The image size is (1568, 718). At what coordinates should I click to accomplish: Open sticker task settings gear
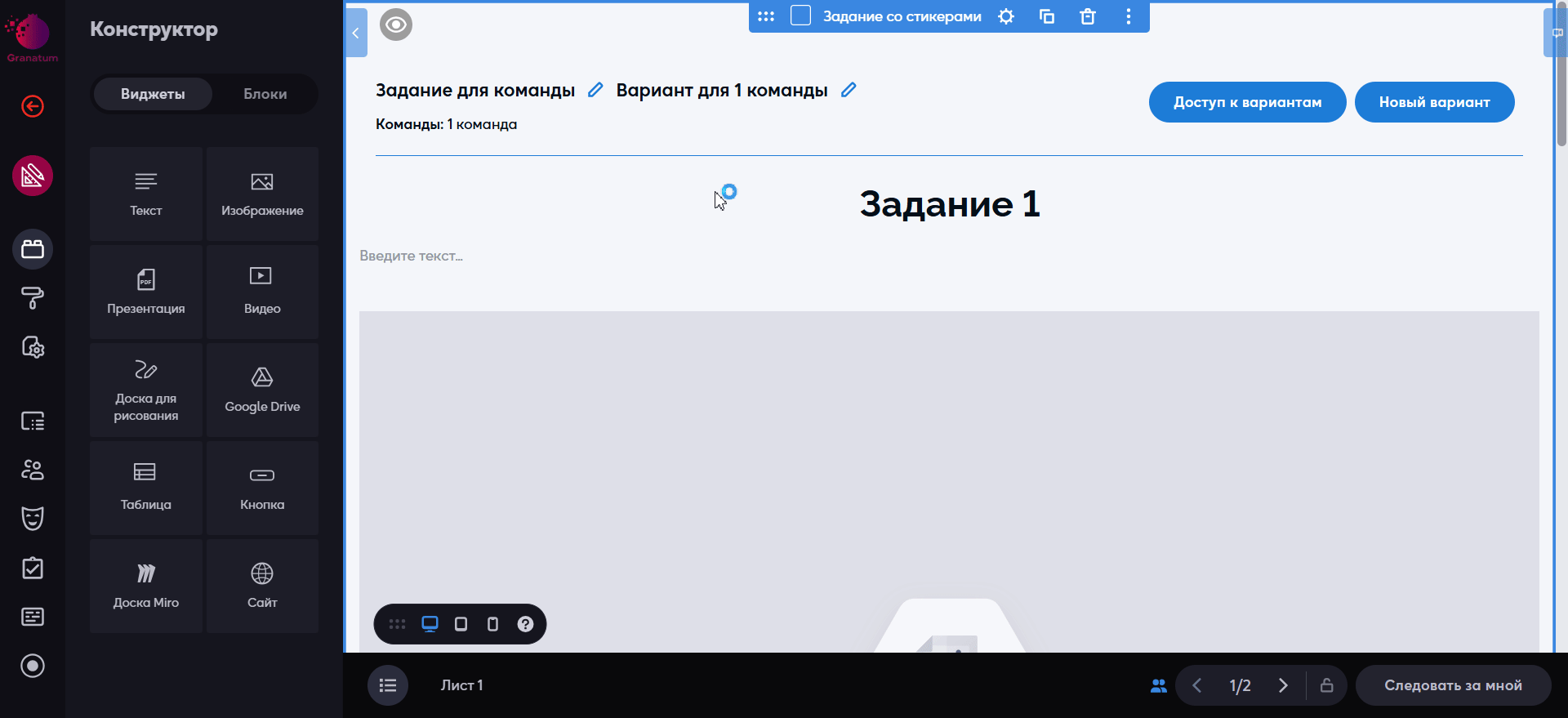[1006, 16]
